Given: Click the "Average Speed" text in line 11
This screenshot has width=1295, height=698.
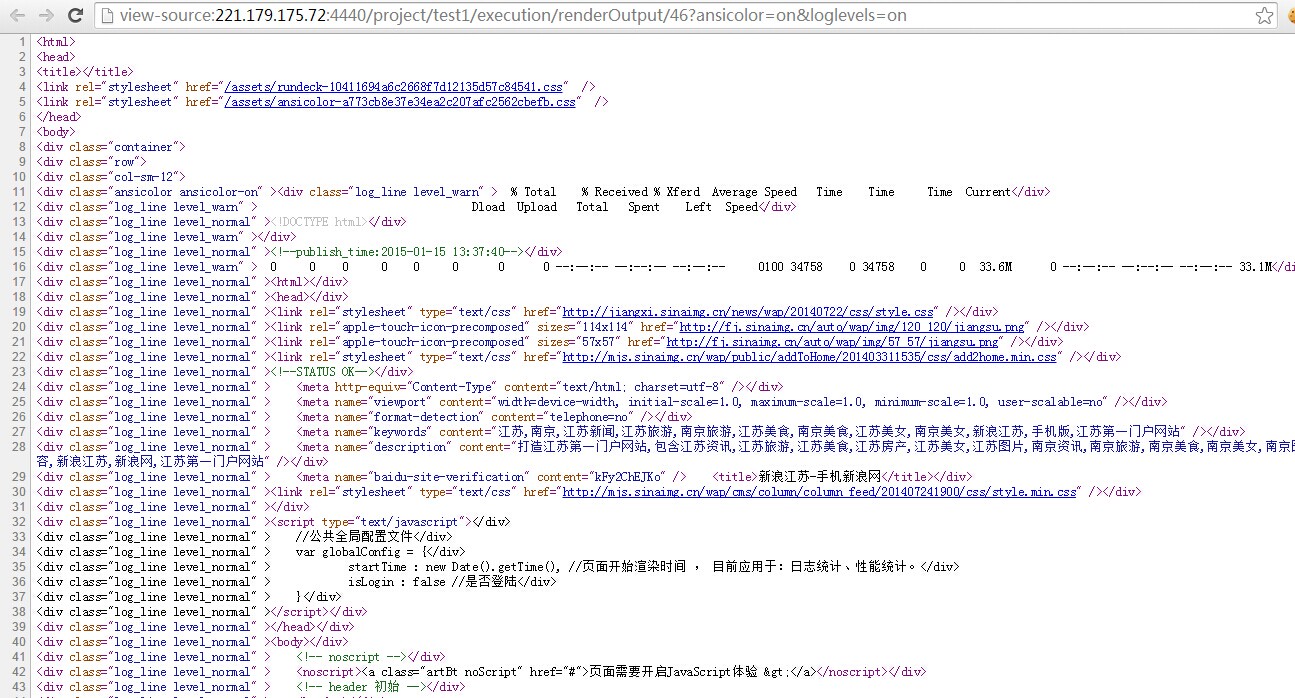Looking at the screenshot, I should coord(755,192).
